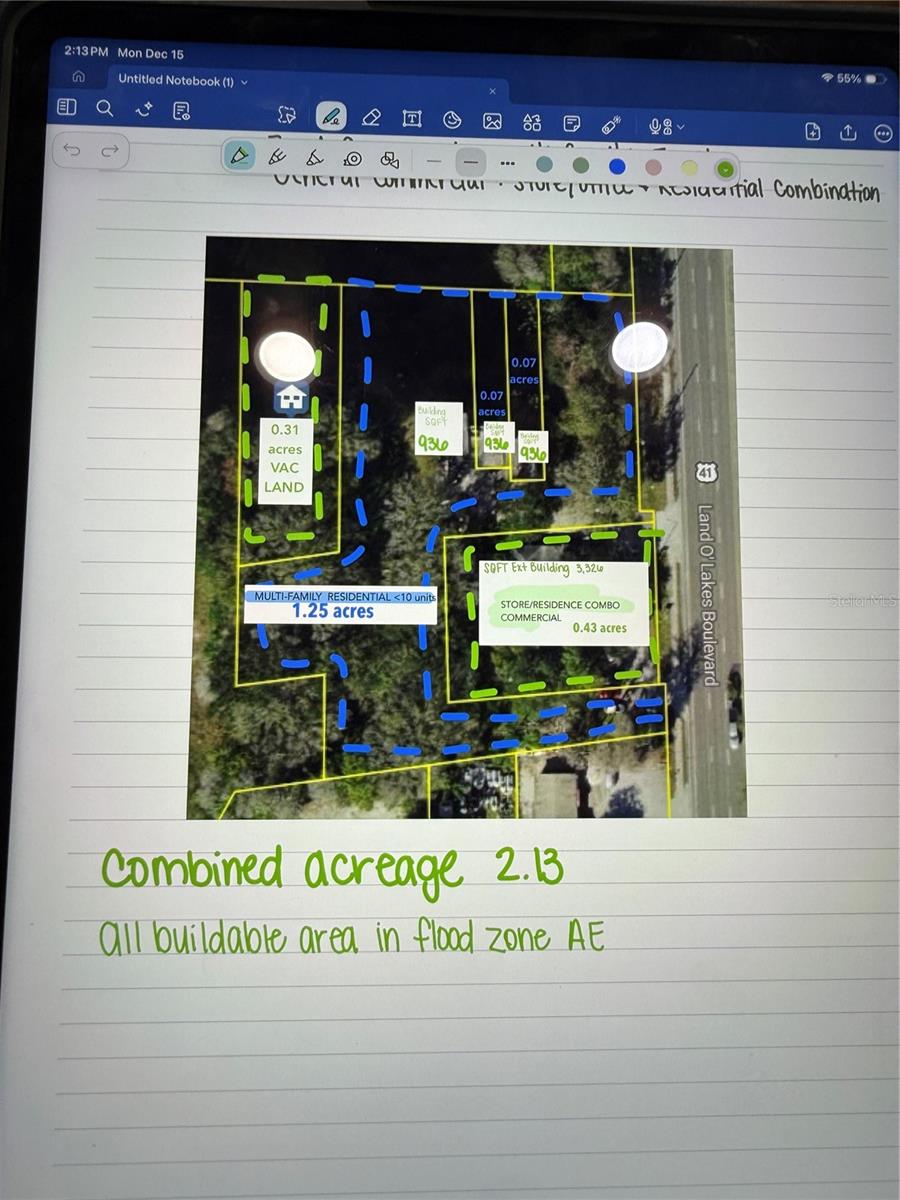Screen dimensions: 900x1200
Task: Open the ellipsis more options menu
Action: click(882, 133)
